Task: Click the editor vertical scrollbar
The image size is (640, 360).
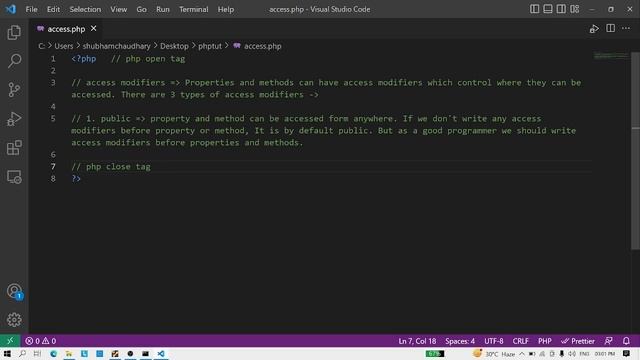Action: [x=636, y=151]
